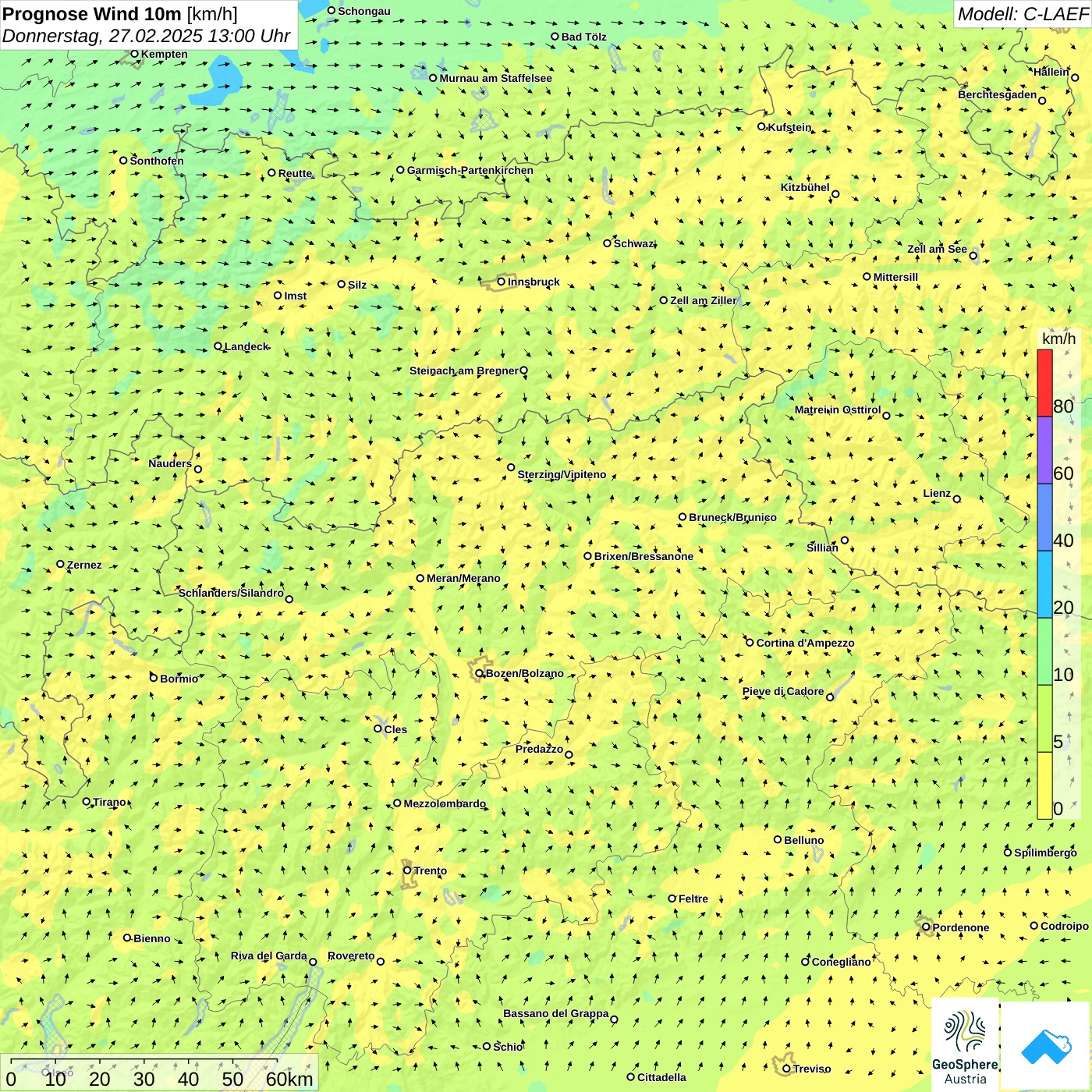Image resolution: width=1092 pixels, height=1092 pixels.
Task: Click the Bienno label
Action: pos(152,938)
